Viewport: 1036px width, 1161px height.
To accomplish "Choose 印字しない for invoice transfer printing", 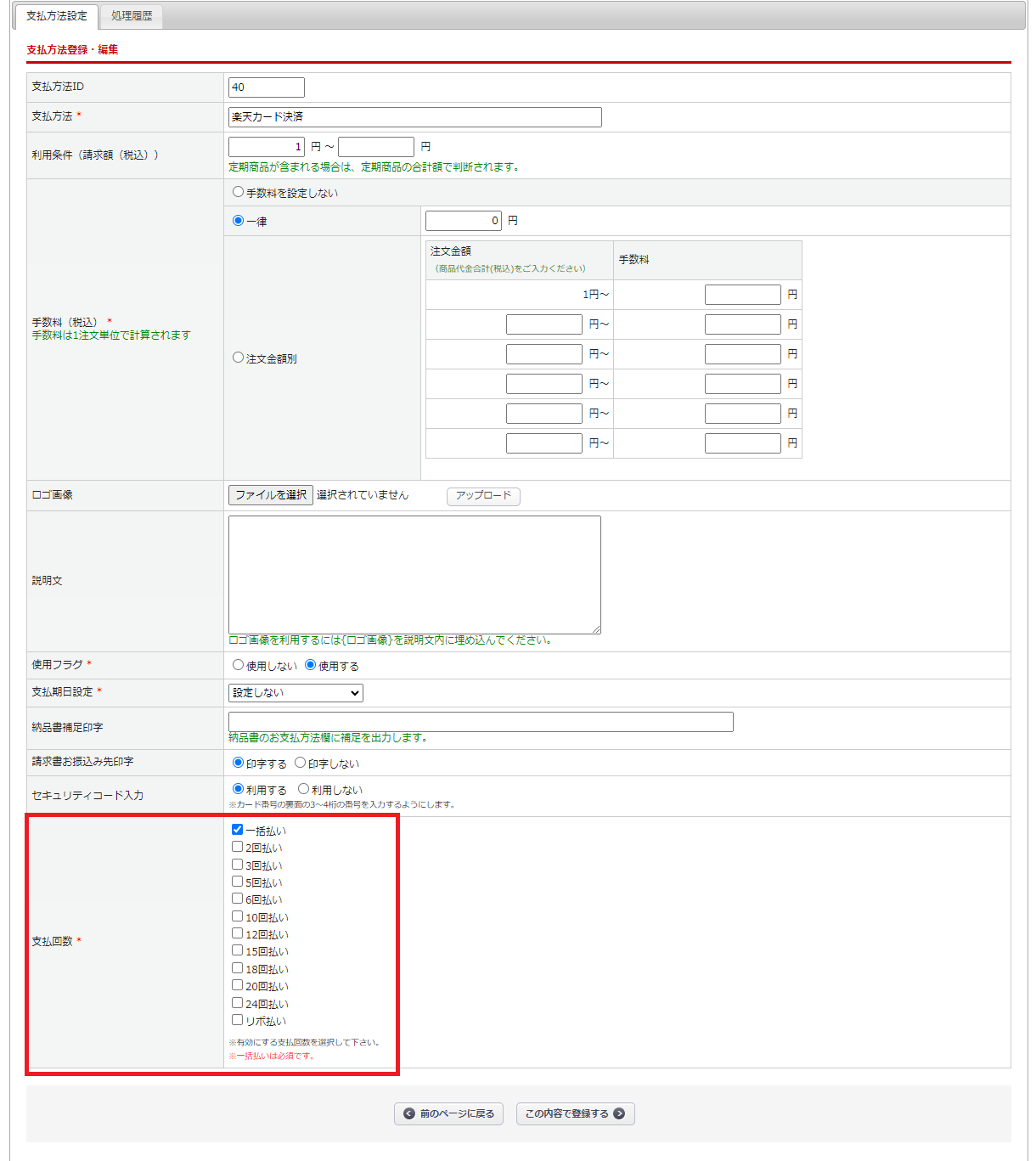I will coord(301,763).
